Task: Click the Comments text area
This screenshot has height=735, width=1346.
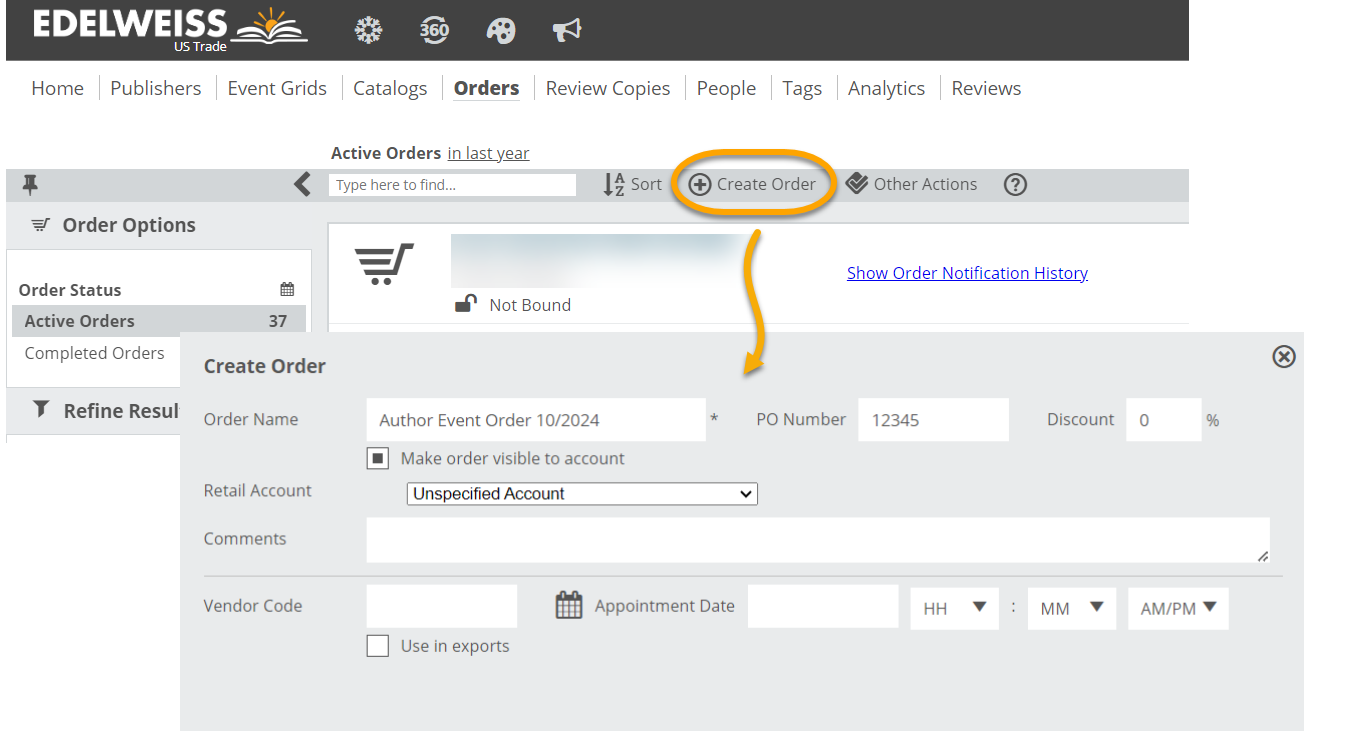Action: pyautogui.click(x=818, y=540)
